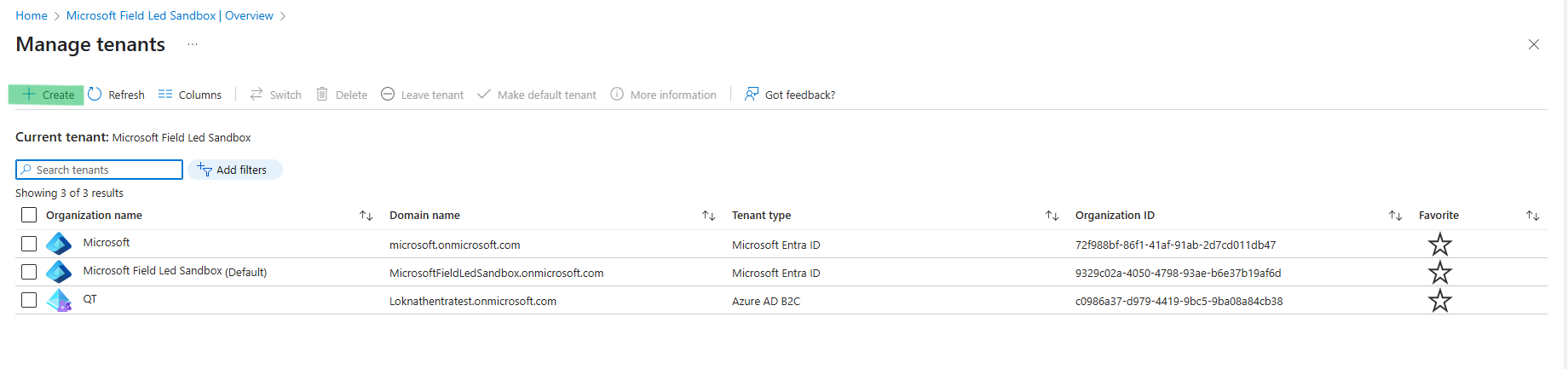
Task: Favorite the Microsoft tenant star
Action: click(1440, 245)
